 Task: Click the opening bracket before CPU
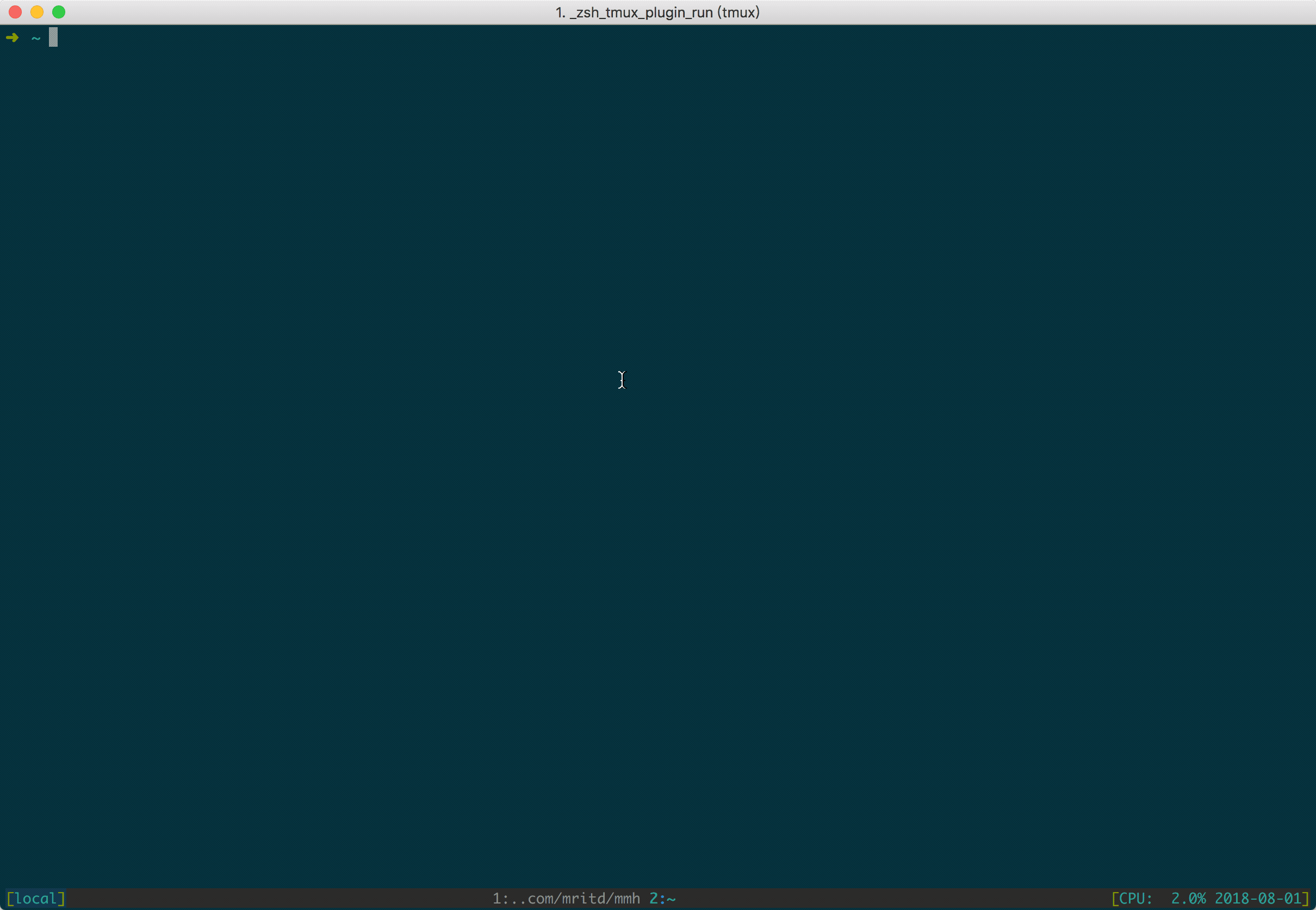point(1115,899)
